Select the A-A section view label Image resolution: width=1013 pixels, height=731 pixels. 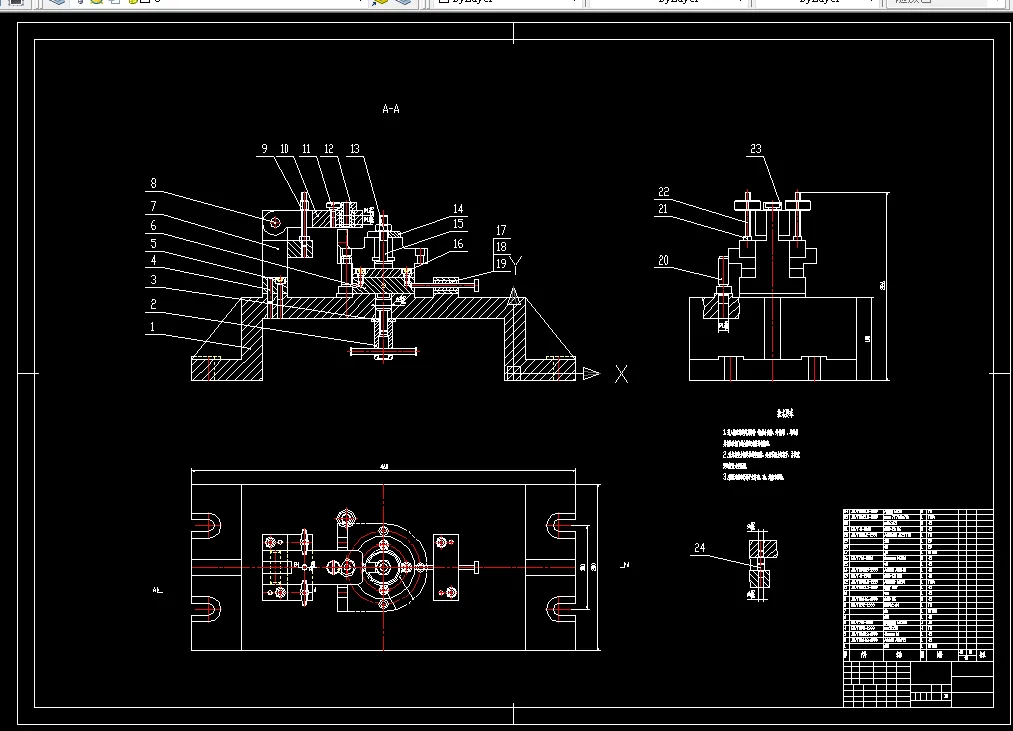pos(391,109)
